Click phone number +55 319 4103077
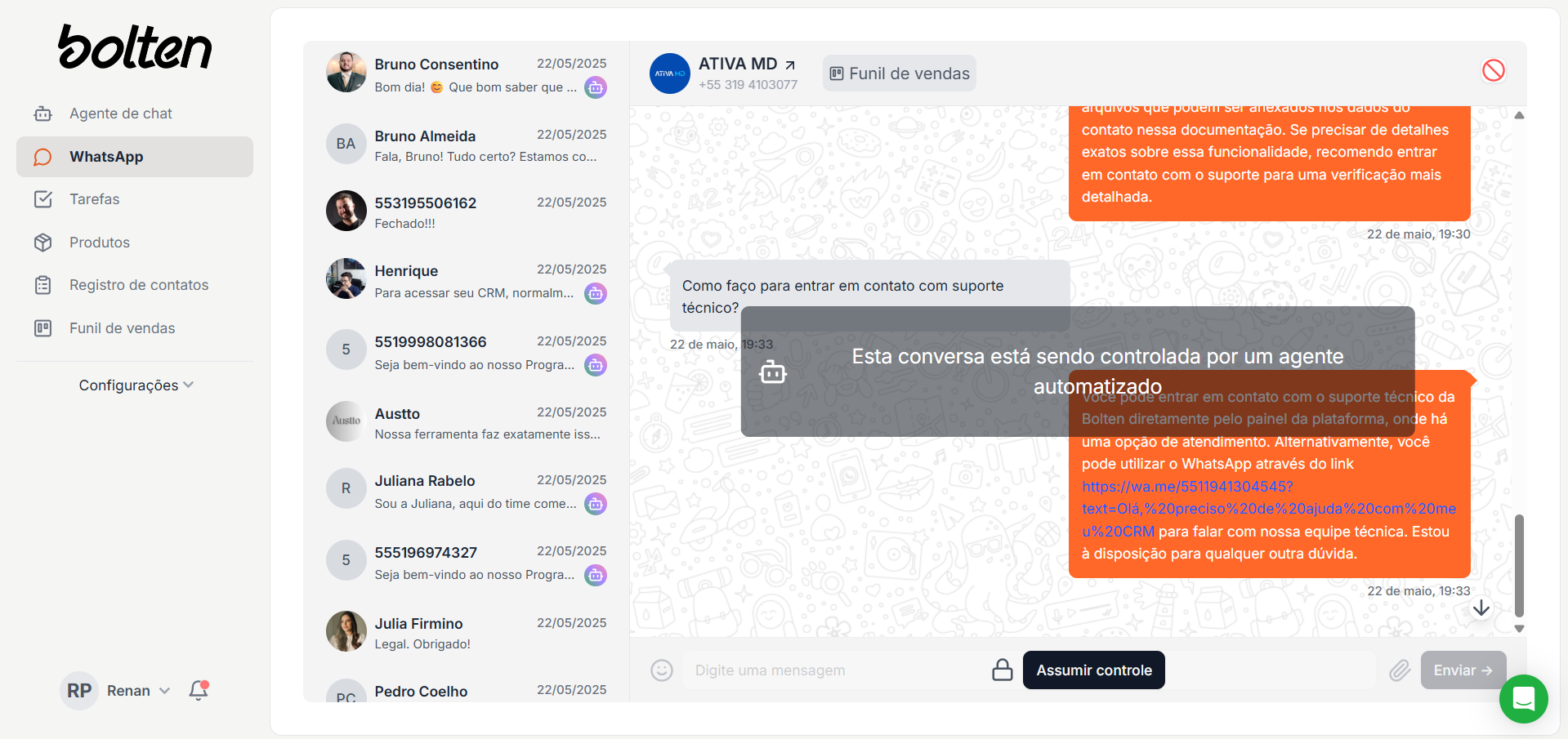This screenshot has height=739, width=1568. coord(748,85)
